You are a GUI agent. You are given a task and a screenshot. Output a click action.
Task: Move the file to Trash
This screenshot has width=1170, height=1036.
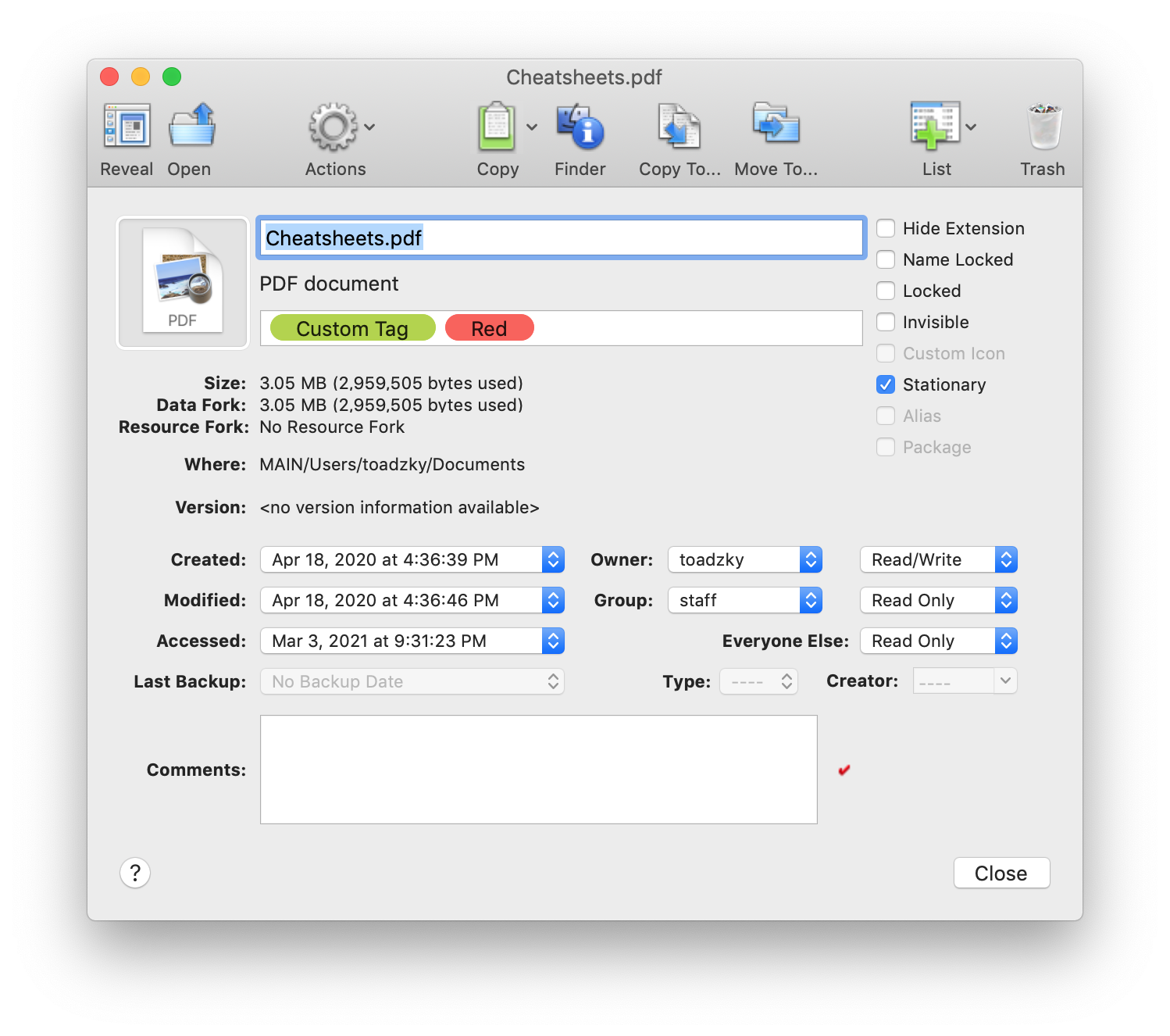pos(1043,127)
